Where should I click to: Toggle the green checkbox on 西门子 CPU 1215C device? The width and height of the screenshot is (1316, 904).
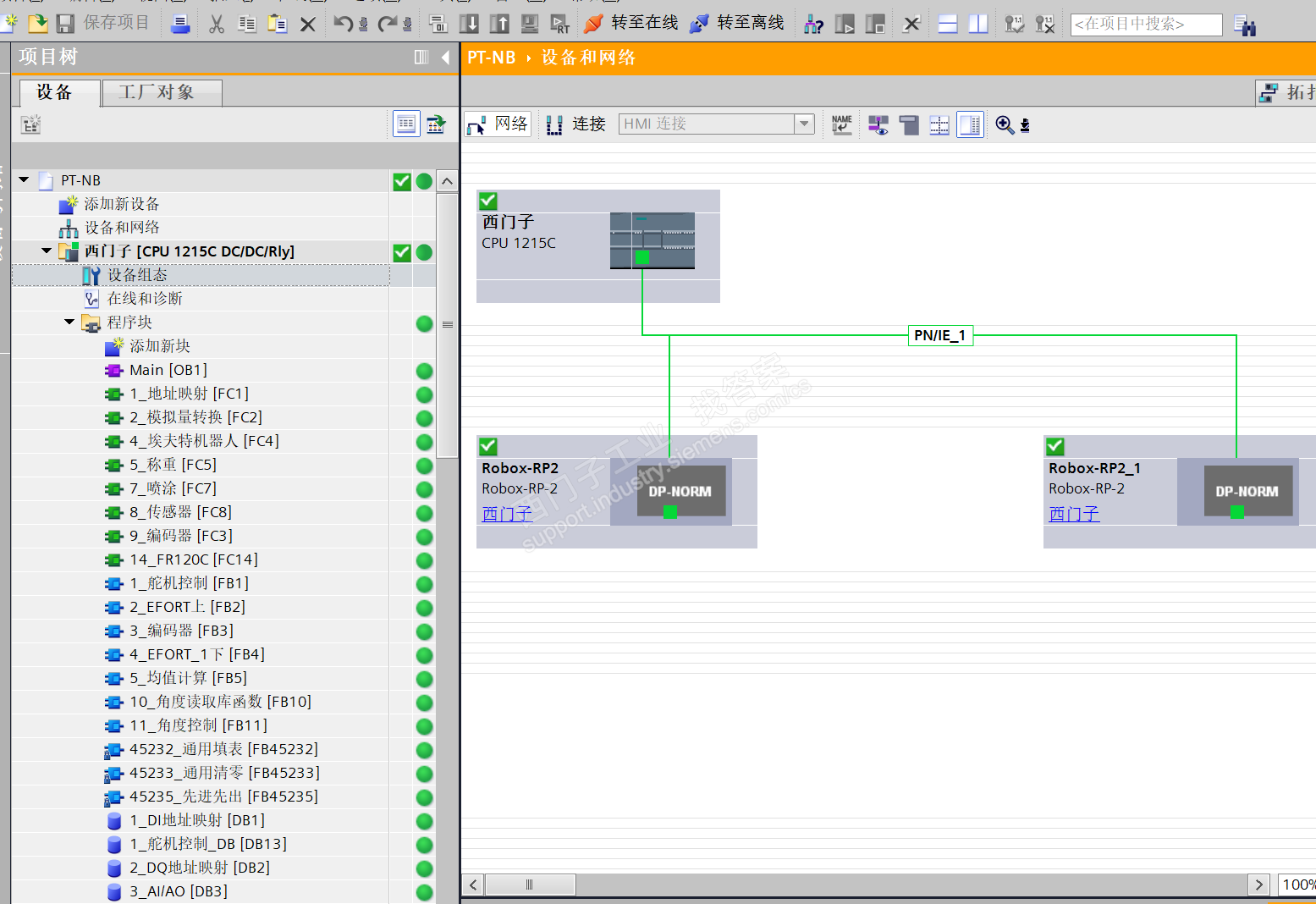point(488,201)
